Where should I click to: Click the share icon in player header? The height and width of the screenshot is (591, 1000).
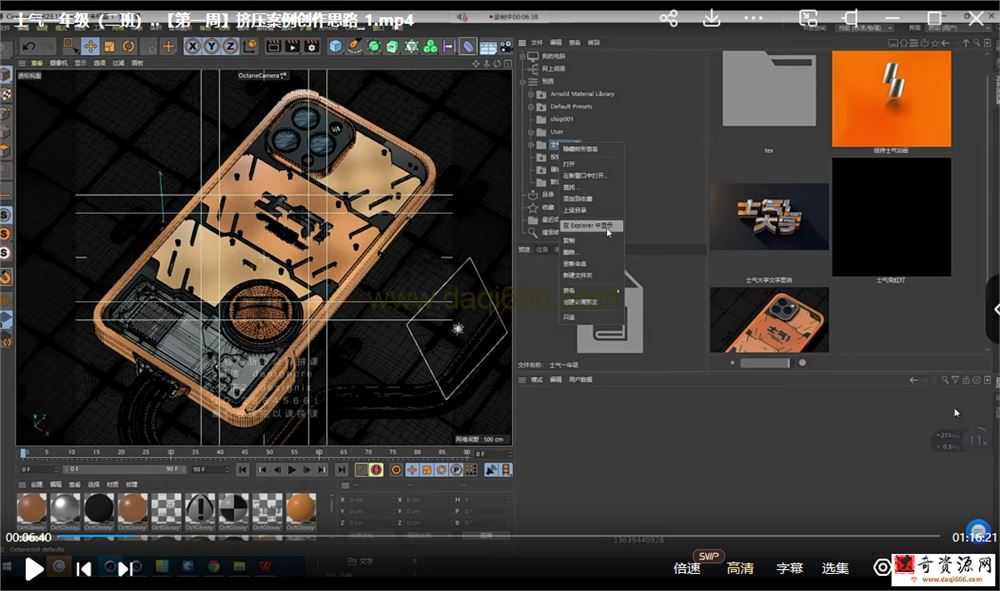tap(668, 18)
